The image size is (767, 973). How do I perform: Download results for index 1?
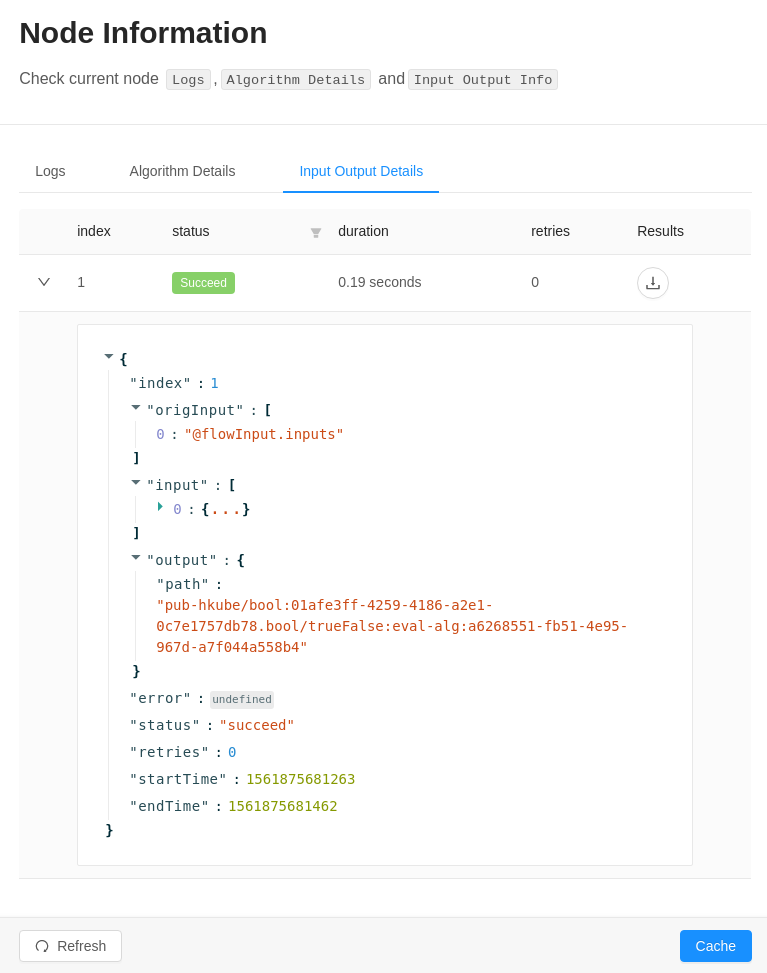coord(653,283)
